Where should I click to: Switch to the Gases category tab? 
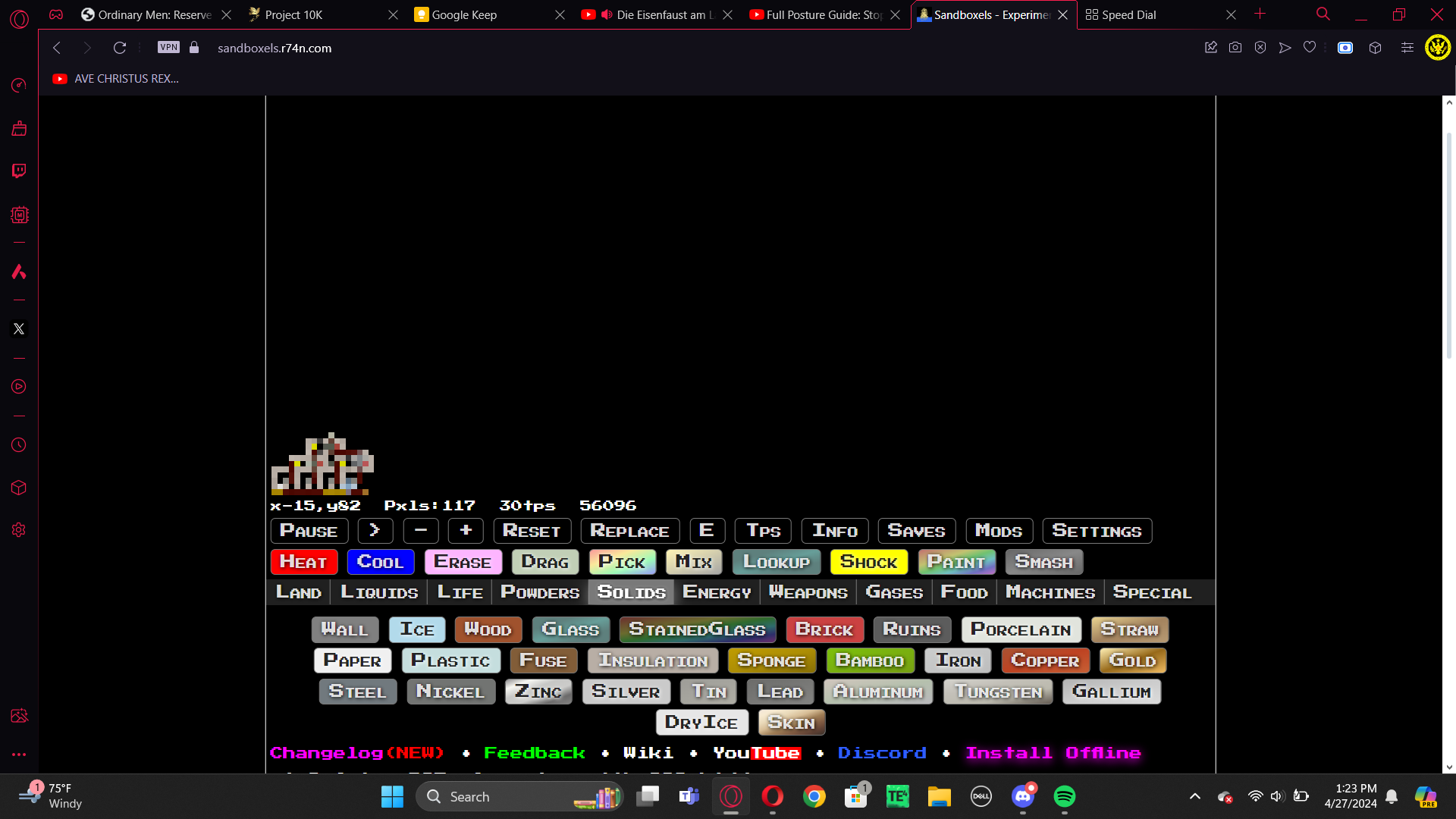pyautogui.click(x=893, y=592)
